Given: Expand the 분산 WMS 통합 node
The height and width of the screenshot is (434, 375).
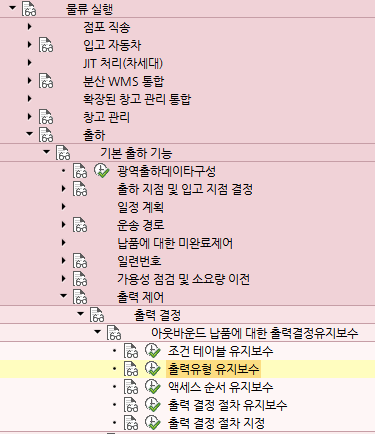Looking at the screenshot, I should click(x=30, y=80).
